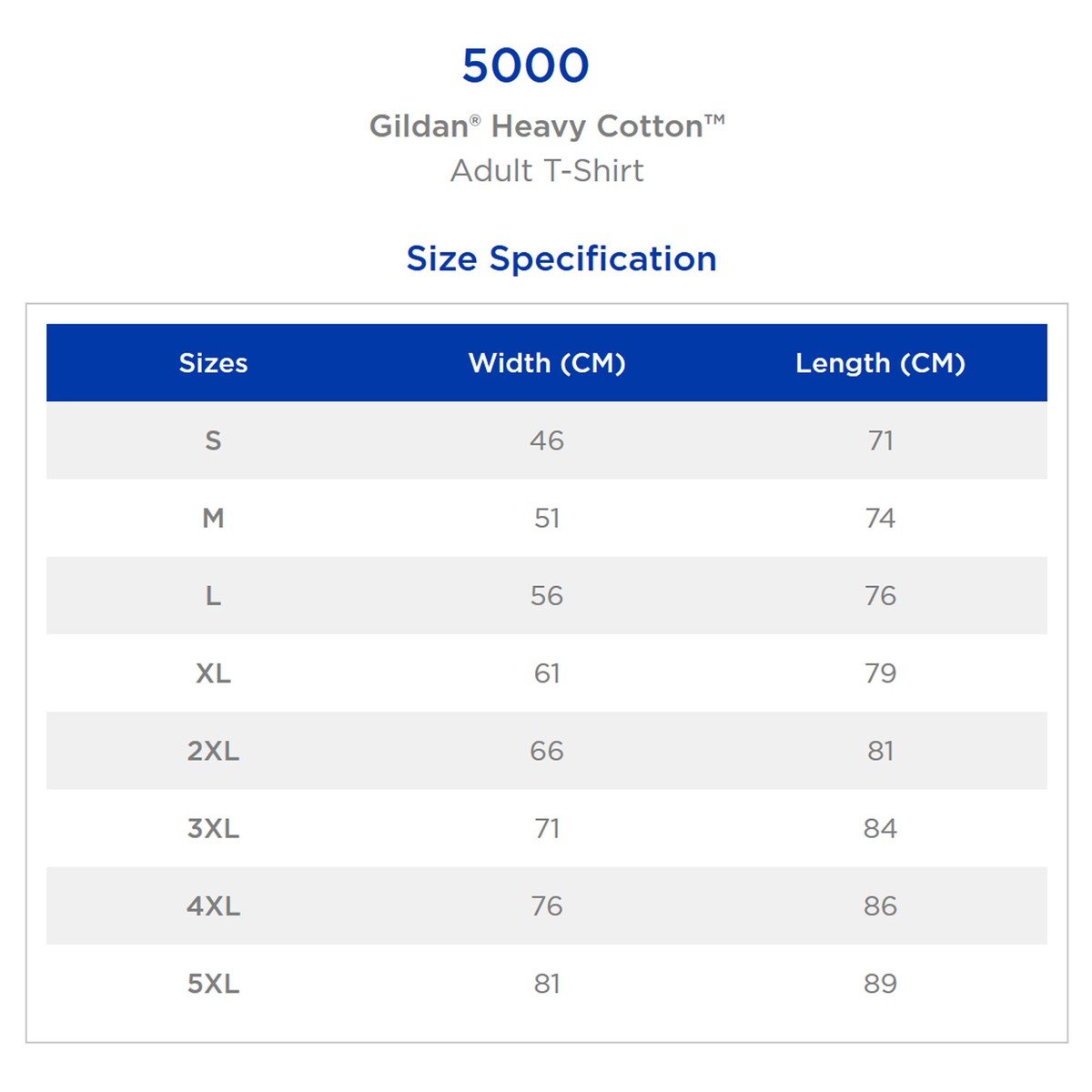Click length value 89 for size 5XL
The width and height of the screenshot is (1092, 1092).
pos(880,984)
